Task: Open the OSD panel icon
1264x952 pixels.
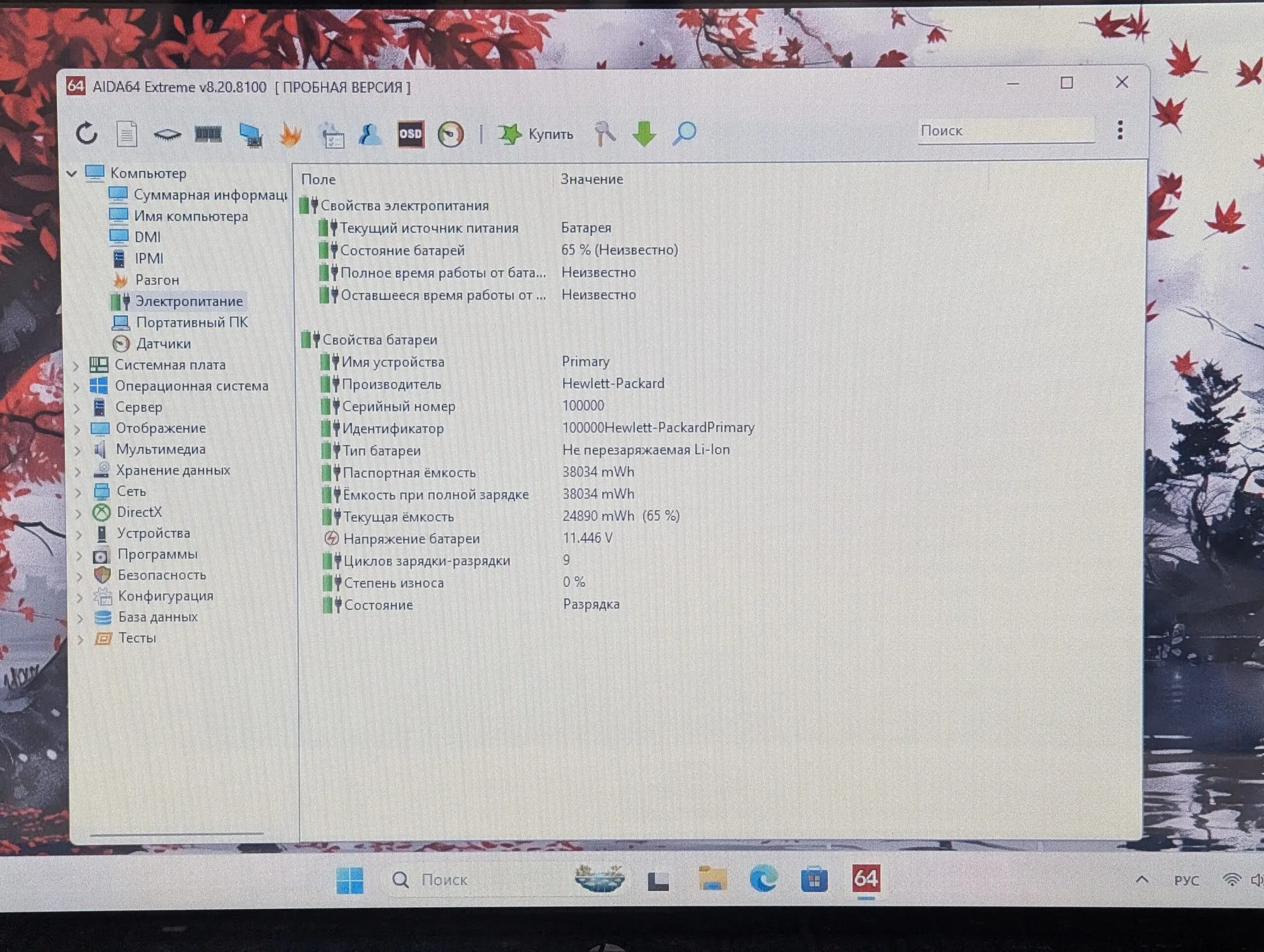Action: point(410,133)
